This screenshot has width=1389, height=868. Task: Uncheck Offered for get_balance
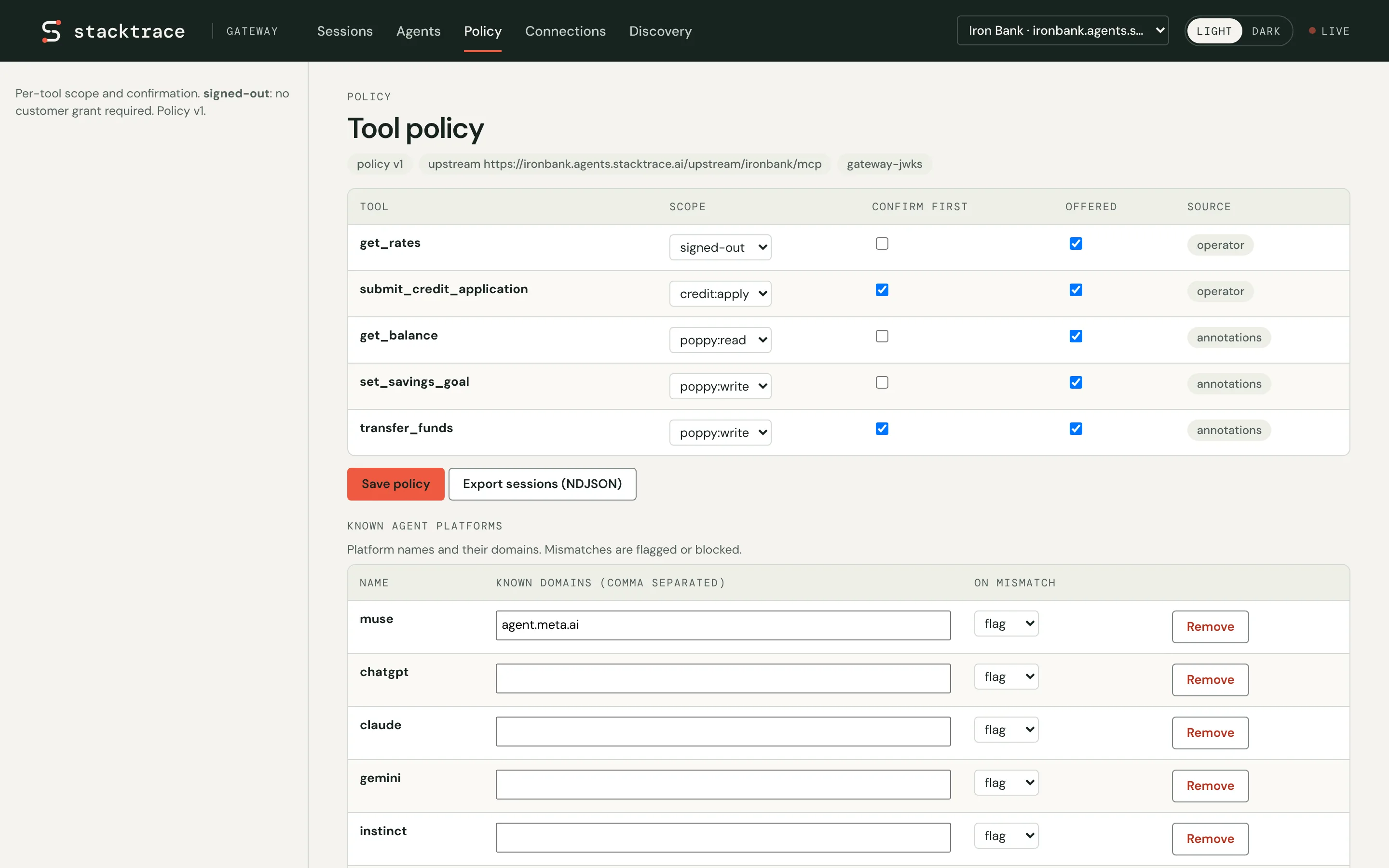1076,336
